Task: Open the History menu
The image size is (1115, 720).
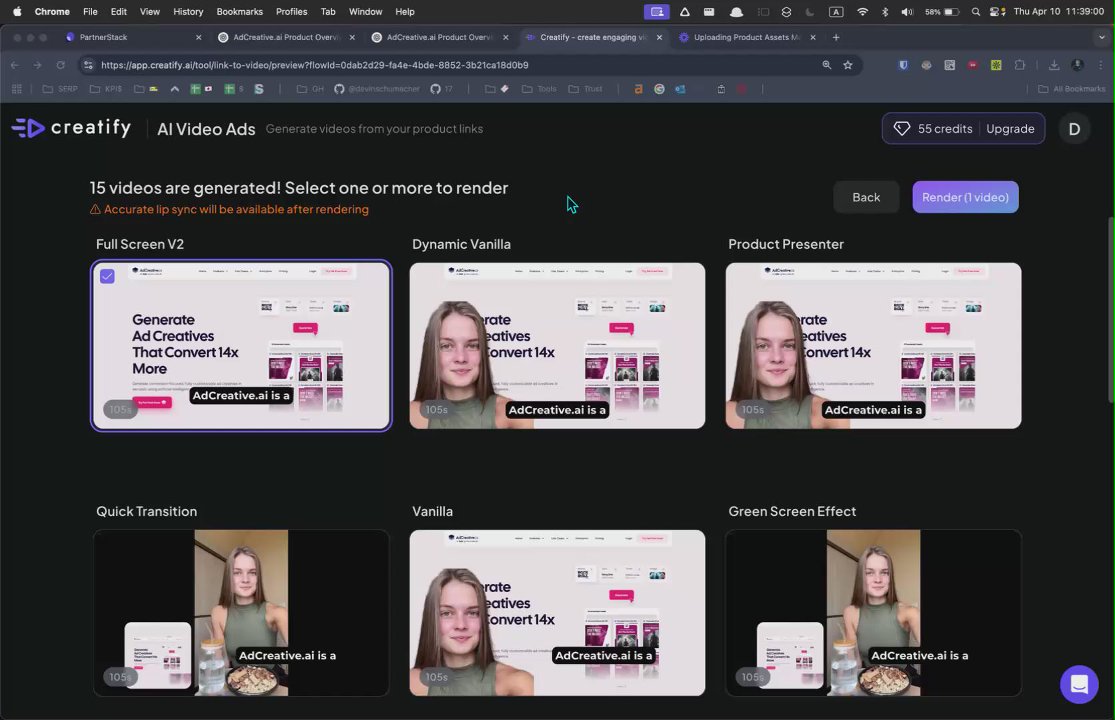Action: [188, 11]
